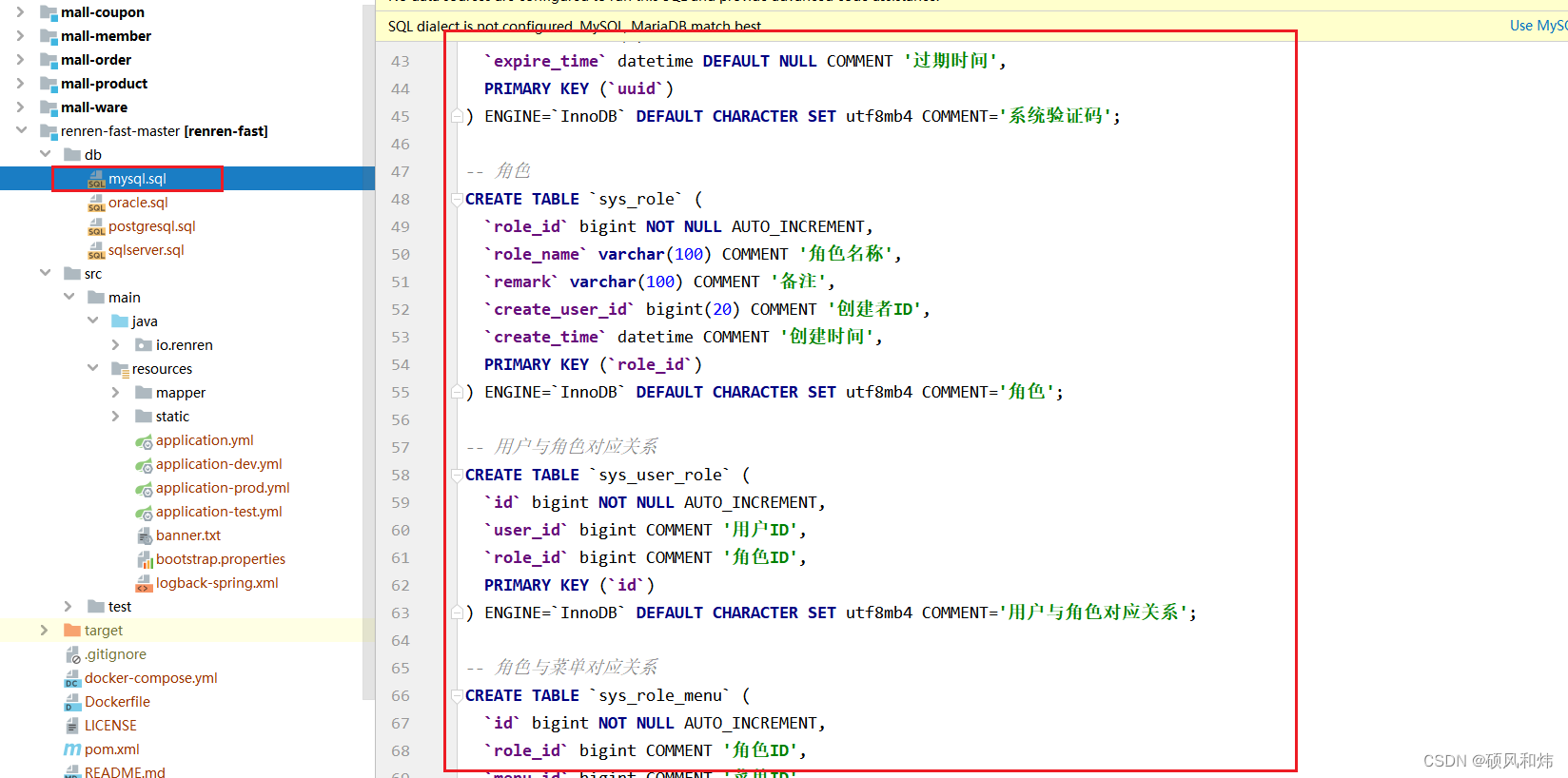Expand the static folder

click(x=115, y=417)
